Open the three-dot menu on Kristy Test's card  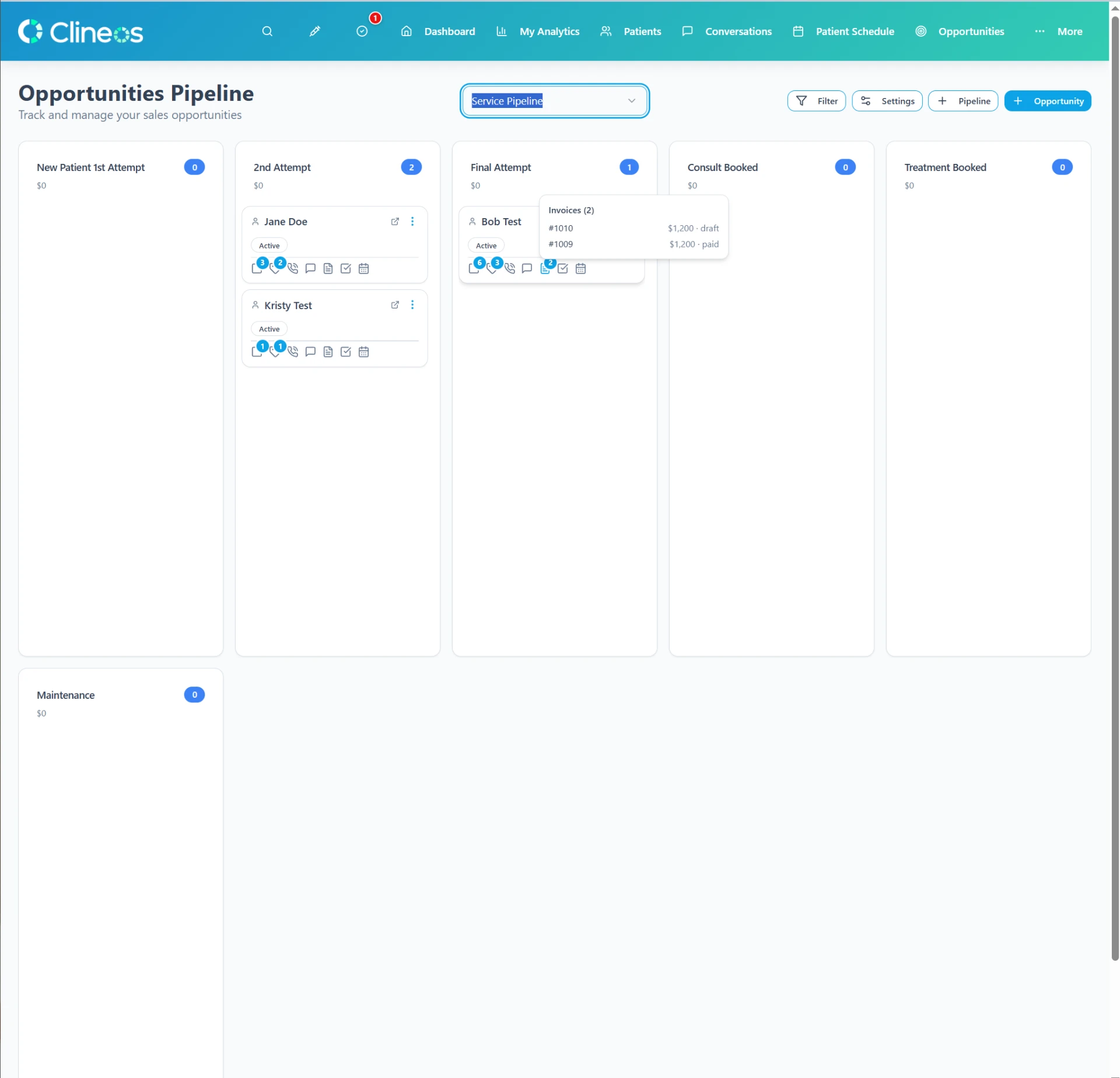[x=412, y=305]
